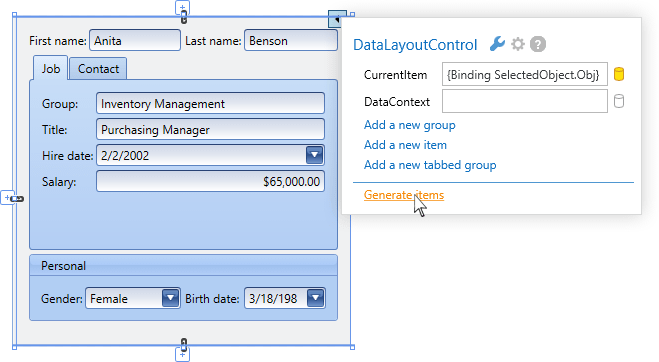Click the Salary field showing $65,000.00

210,181
